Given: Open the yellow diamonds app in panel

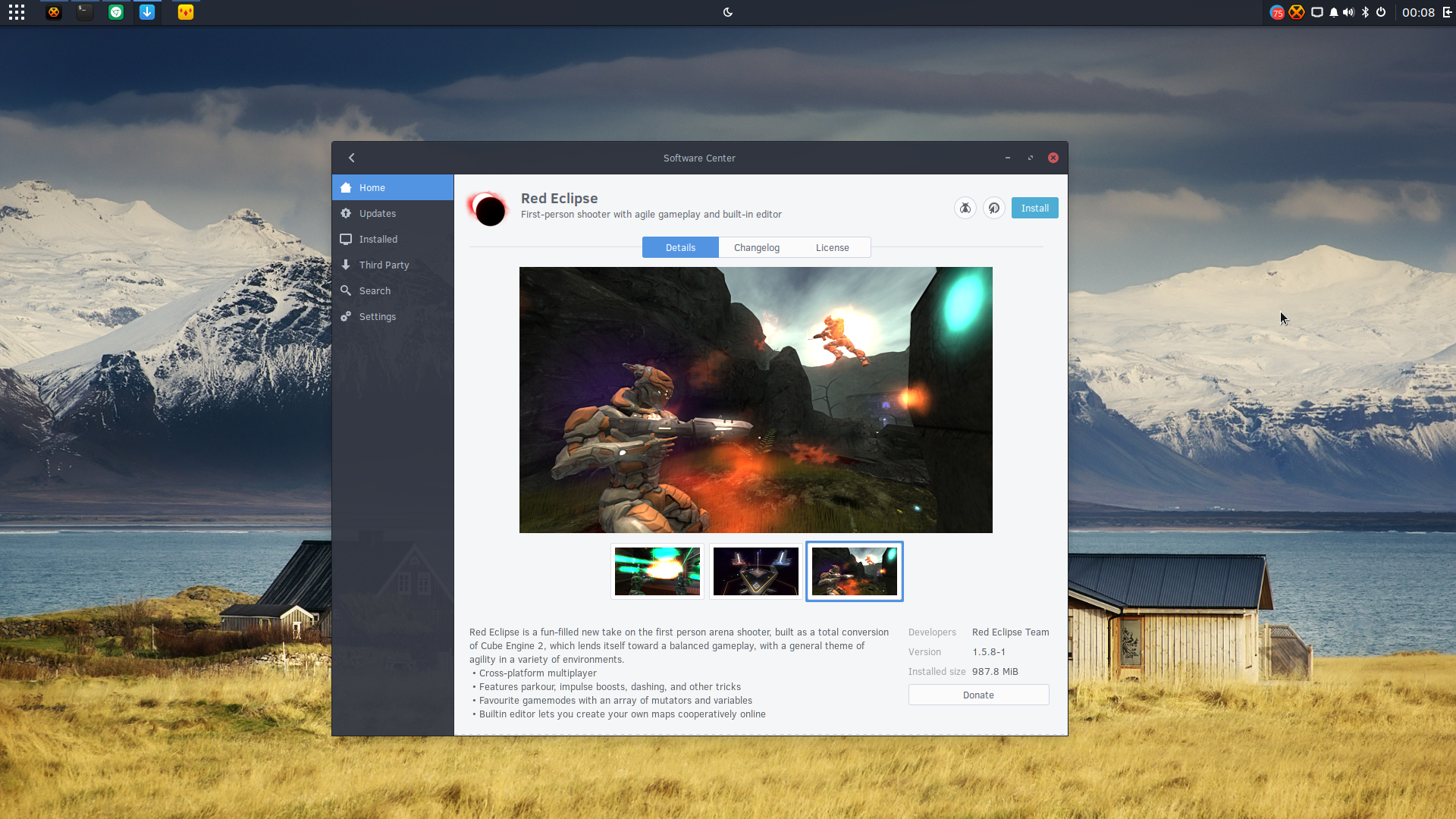Looking at the screenshot, I should pos(186,12).
